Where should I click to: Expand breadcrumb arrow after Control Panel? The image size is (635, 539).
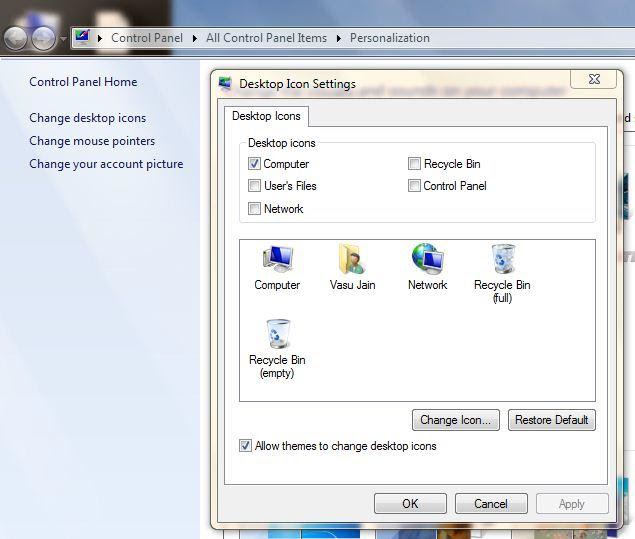click(x=195, y=38)
